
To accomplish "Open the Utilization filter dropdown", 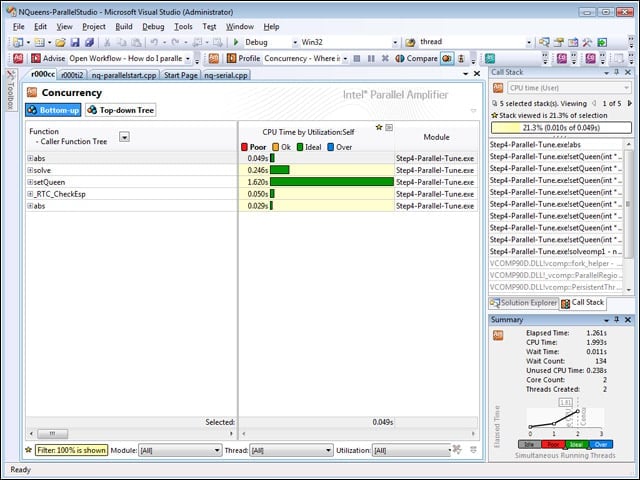I will [412, 450].
